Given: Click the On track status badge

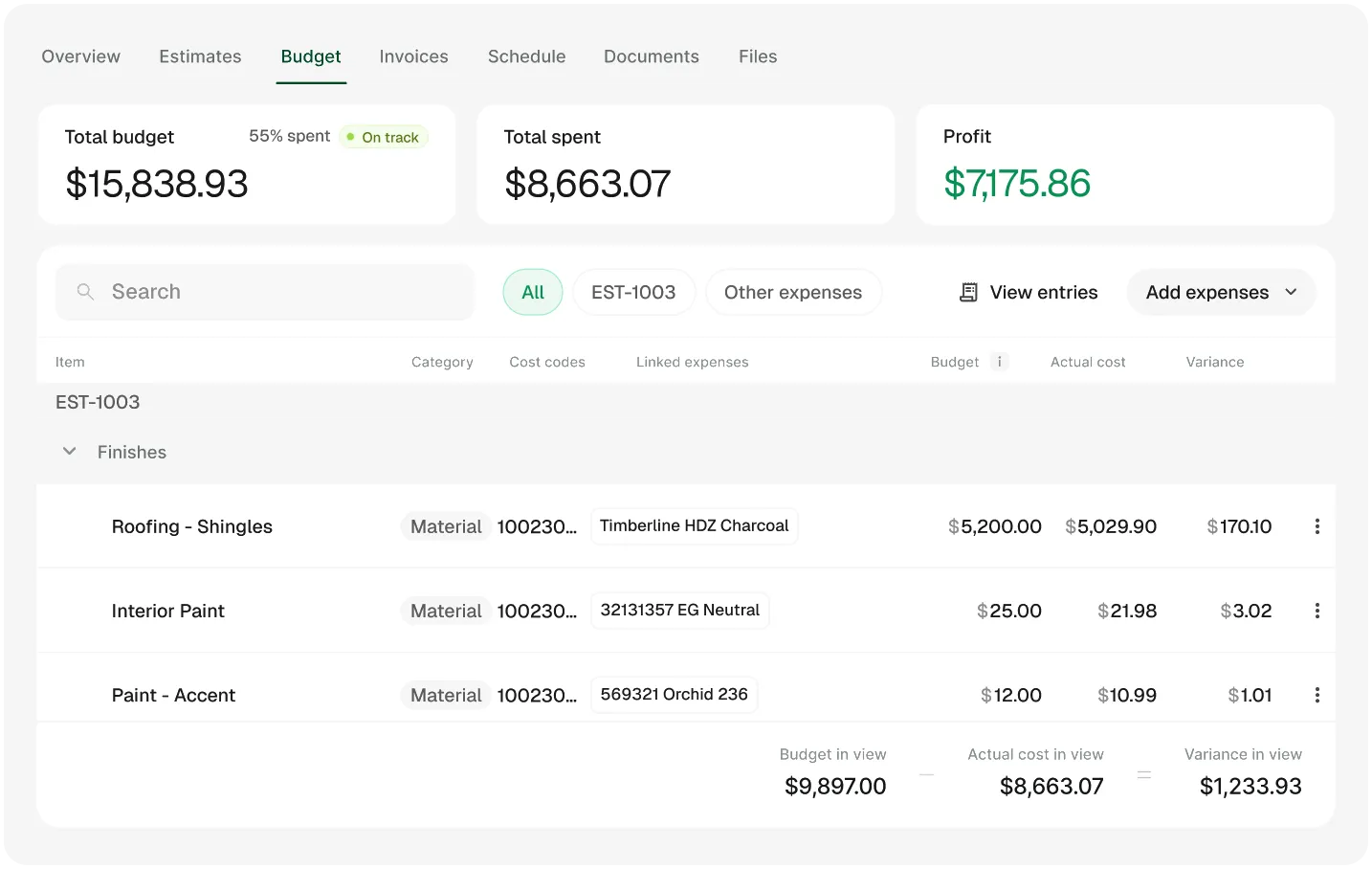Looking at the screenshot, I should [383, 137].
